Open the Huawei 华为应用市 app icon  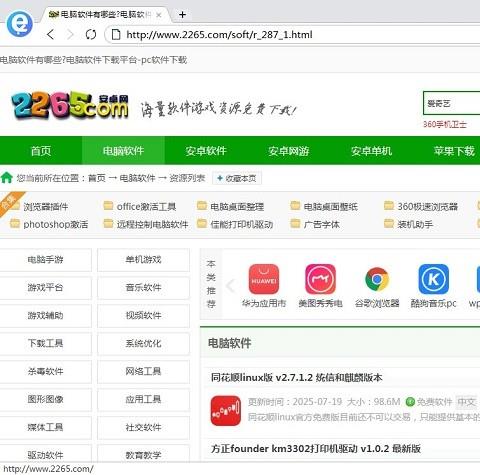point(264,279)
